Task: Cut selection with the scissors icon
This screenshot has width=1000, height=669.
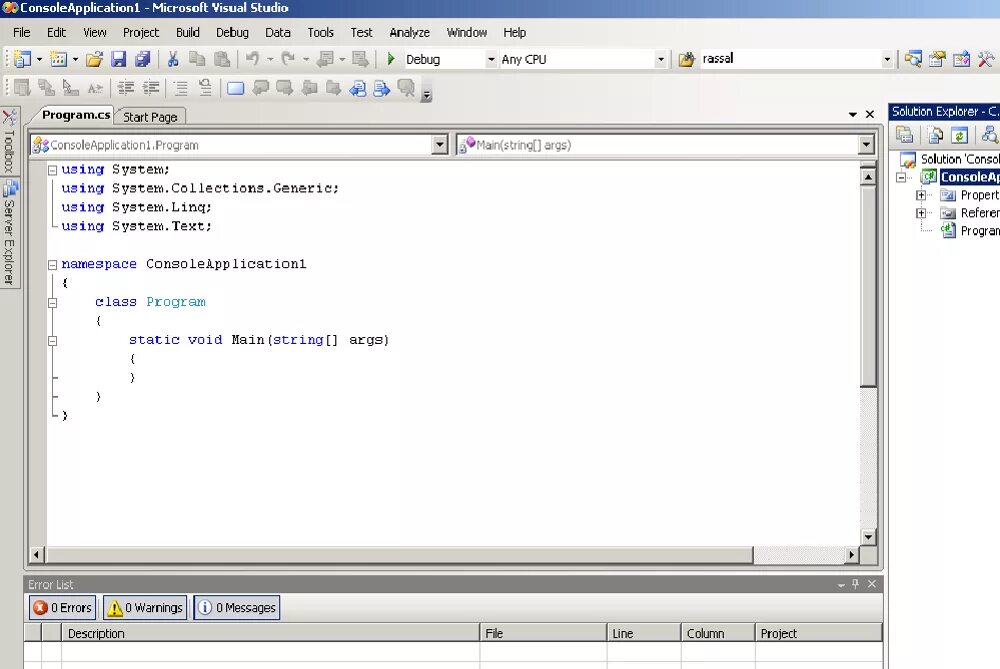Action: (173, 59)
